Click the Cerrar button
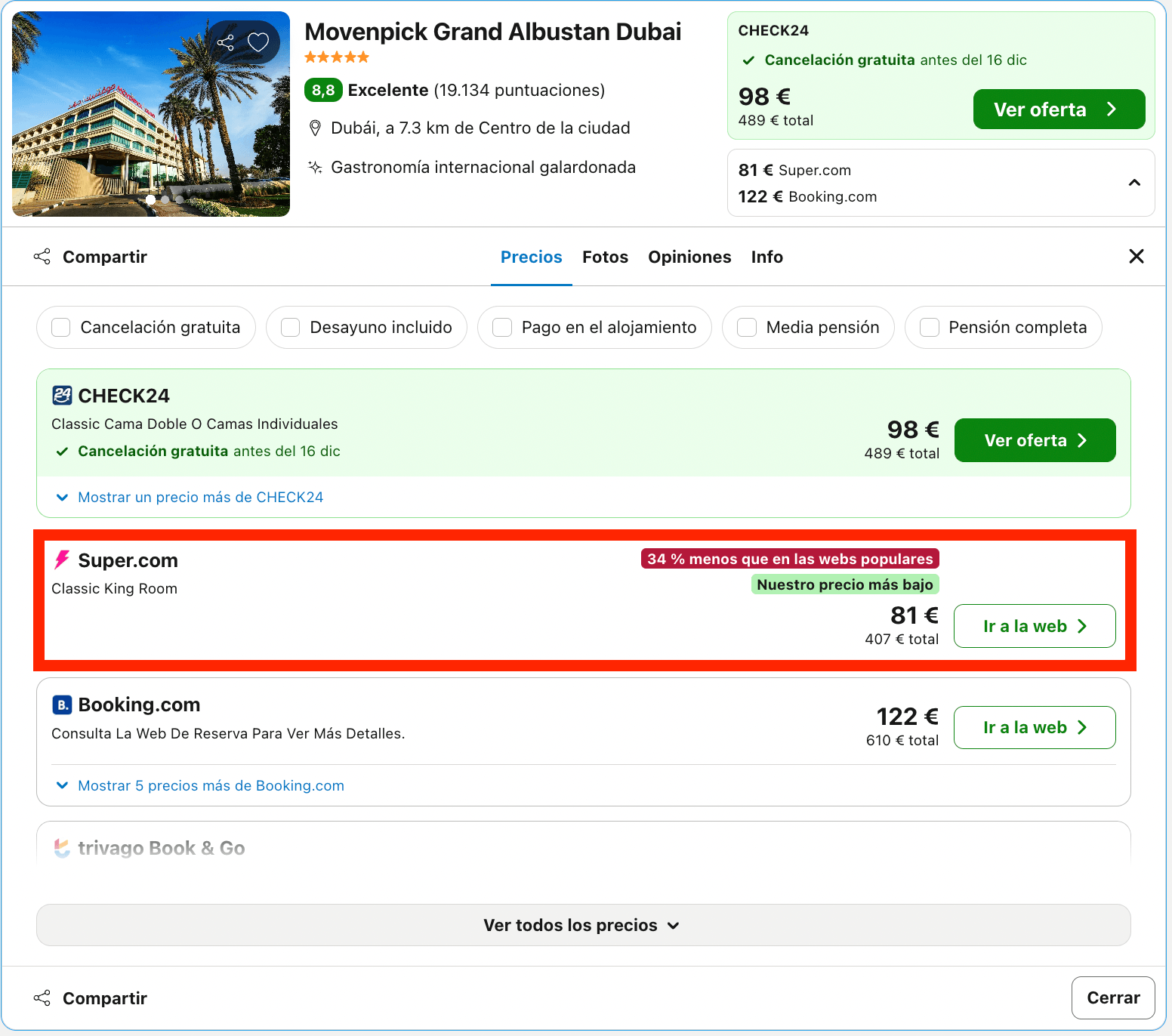Viewport: 1172px width, 1036px height. (1113, 997)
